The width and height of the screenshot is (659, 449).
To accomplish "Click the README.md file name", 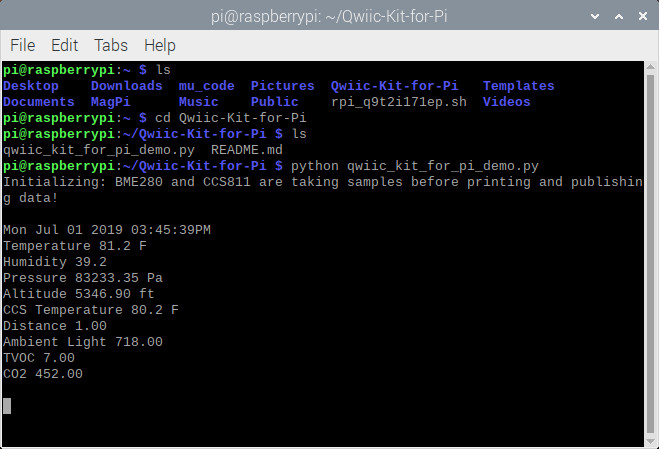I will click(247, 150).
